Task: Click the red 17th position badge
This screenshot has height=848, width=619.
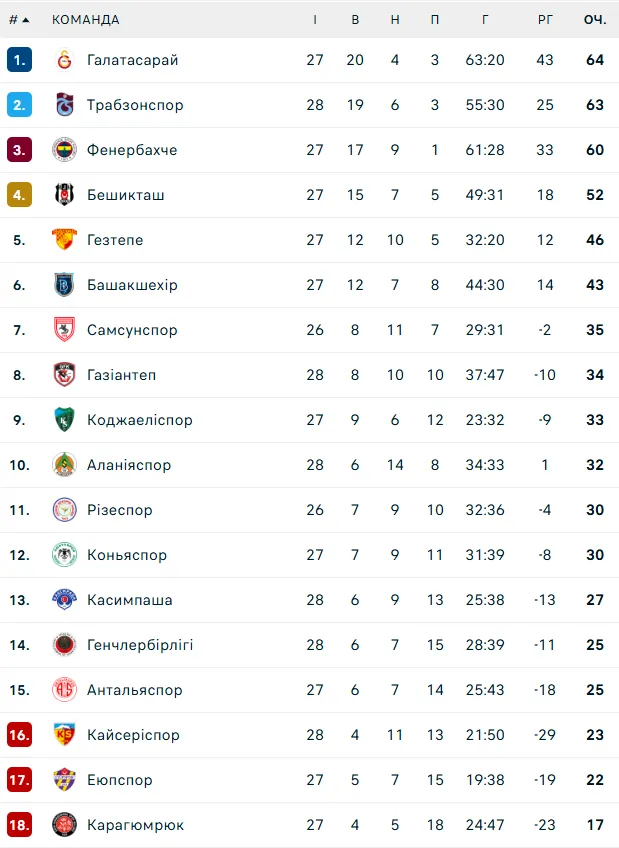Action: [x=19, y=780]
